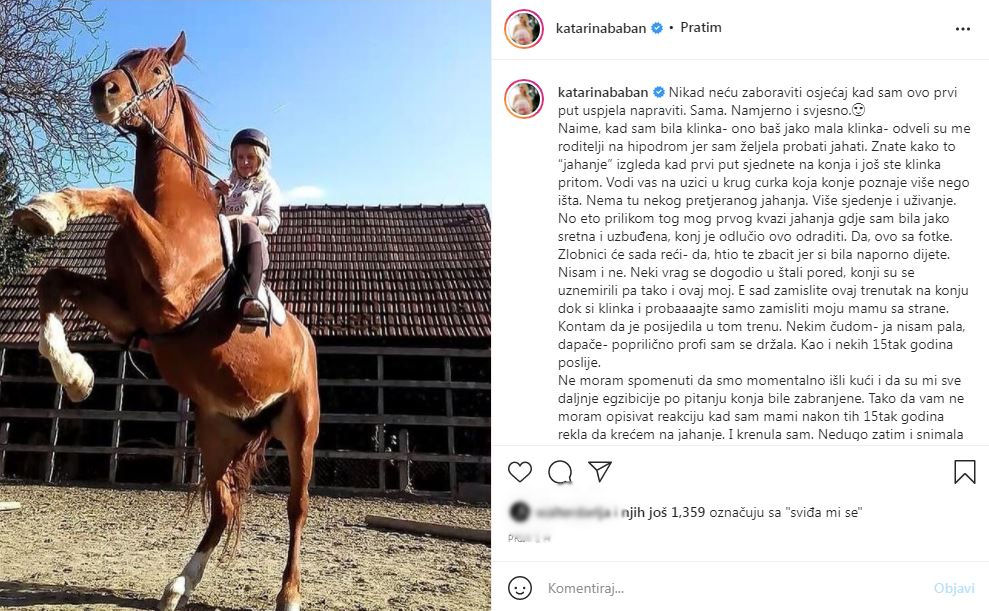Open the three-dot more options menu
Viewport: 989px width, 611px height.
point(963,29)
